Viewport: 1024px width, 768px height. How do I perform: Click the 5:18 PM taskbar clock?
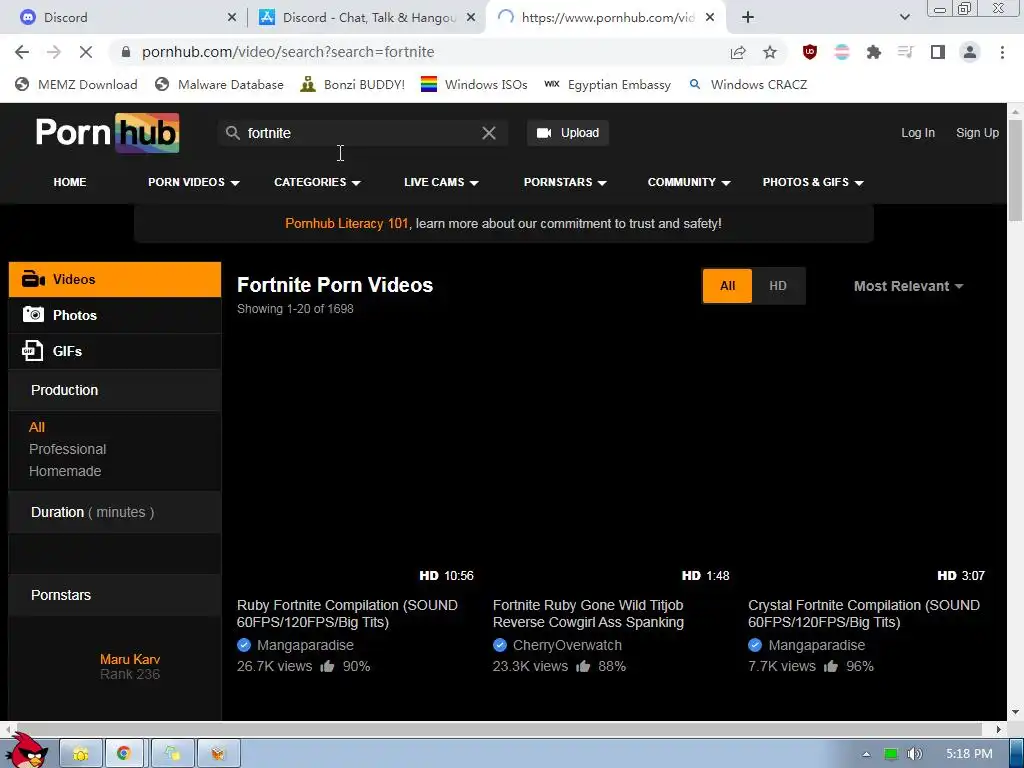969,754
